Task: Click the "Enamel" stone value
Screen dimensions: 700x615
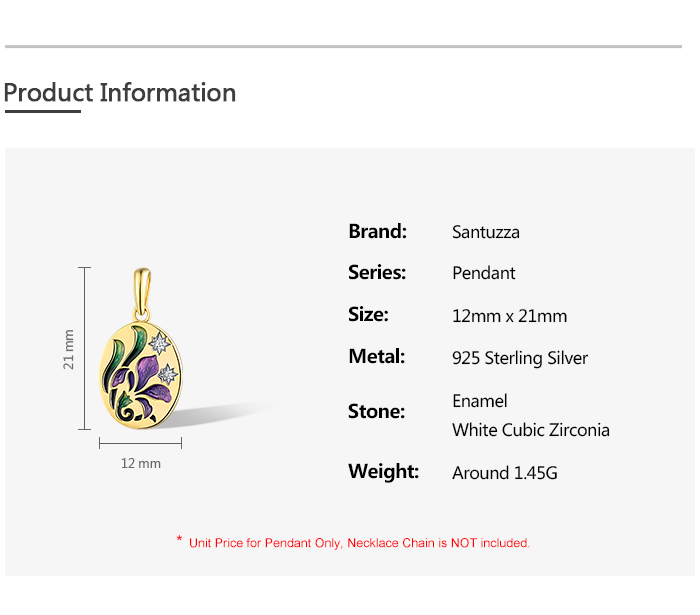Action: pyautogui.click(x=480, y=401)
